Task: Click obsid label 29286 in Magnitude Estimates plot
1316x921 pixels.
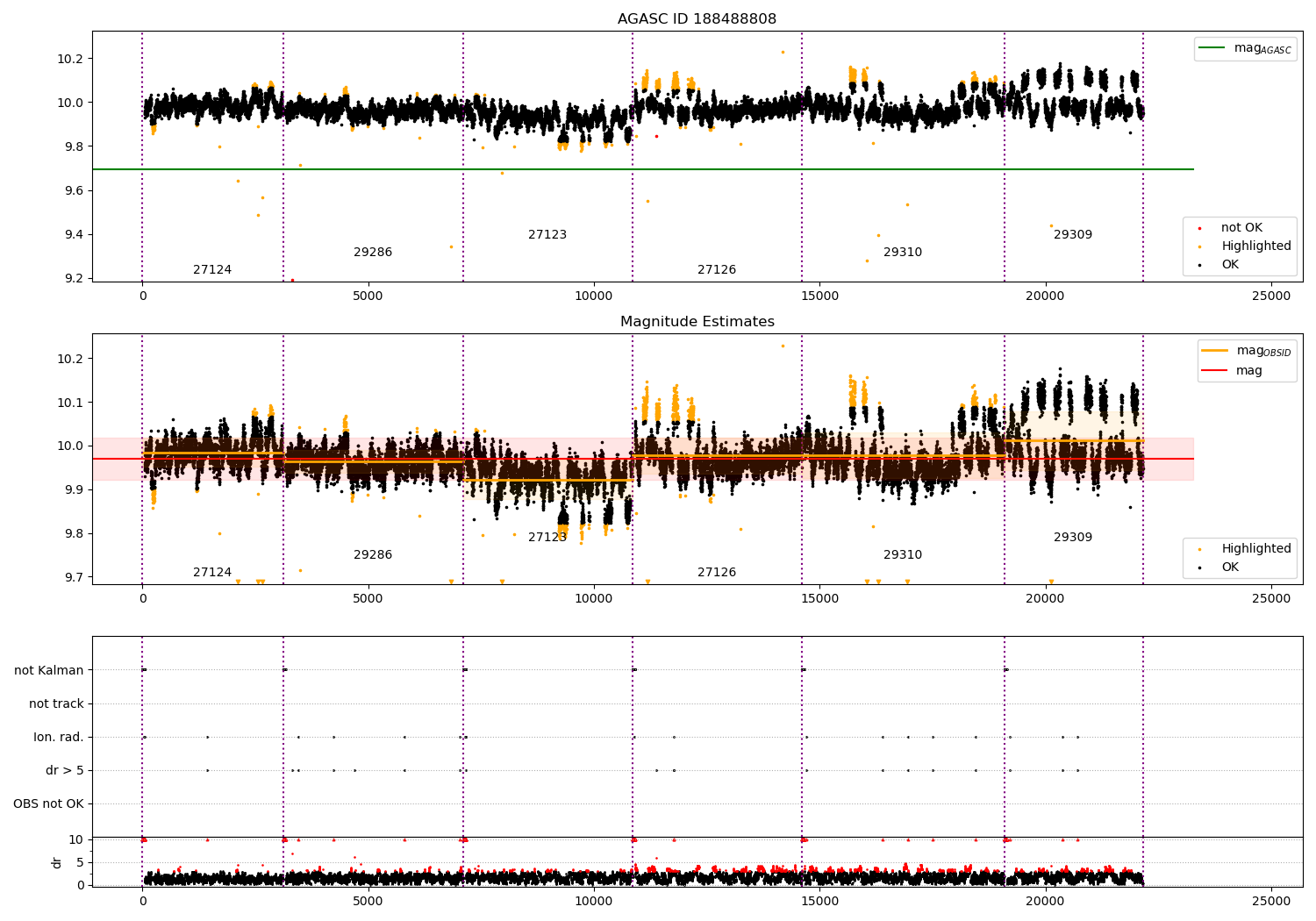Action: tap(373, 555)
